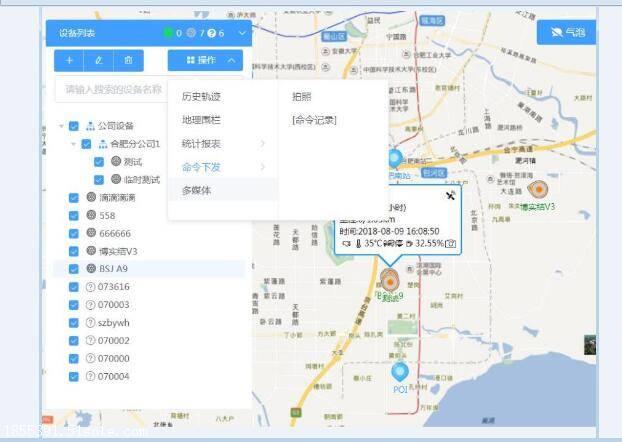Click the POI marker on the map
The width and height of the screenshot is (622, 442).
399,373
